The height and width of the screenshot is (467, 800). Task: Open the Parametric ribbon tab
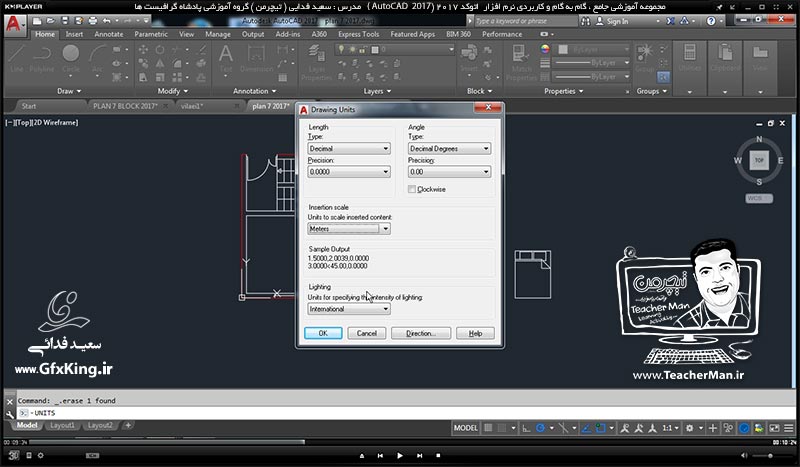[151, 34]
